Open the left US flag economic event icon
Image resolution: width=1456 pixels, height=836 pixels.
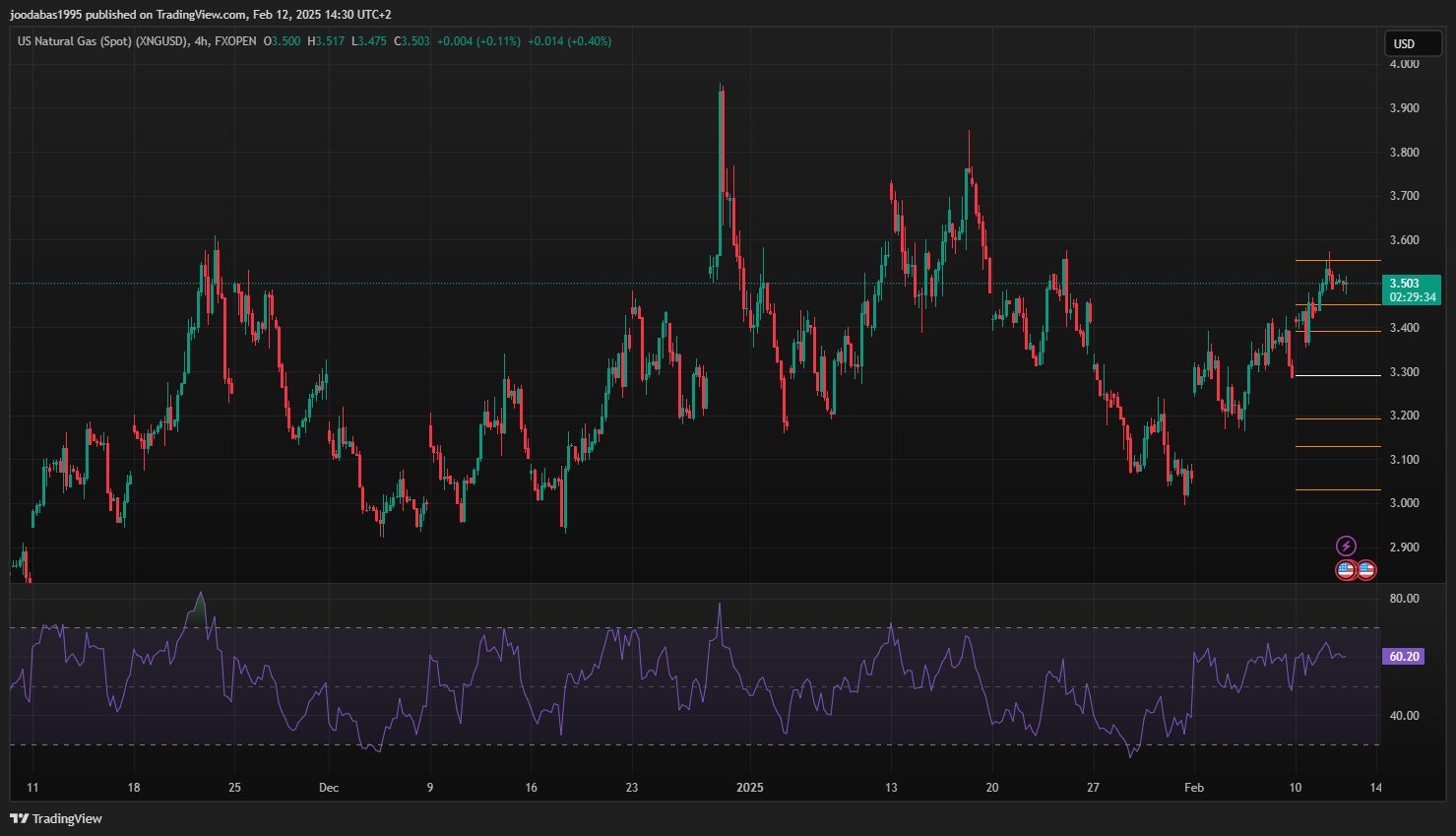click(x=1346, y=569)
